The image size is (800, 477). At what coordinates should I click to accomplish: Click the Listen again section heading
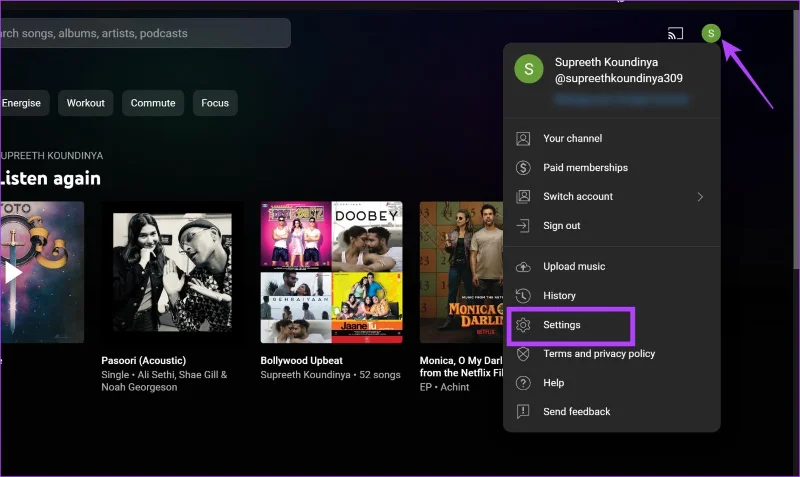(51, 179)
